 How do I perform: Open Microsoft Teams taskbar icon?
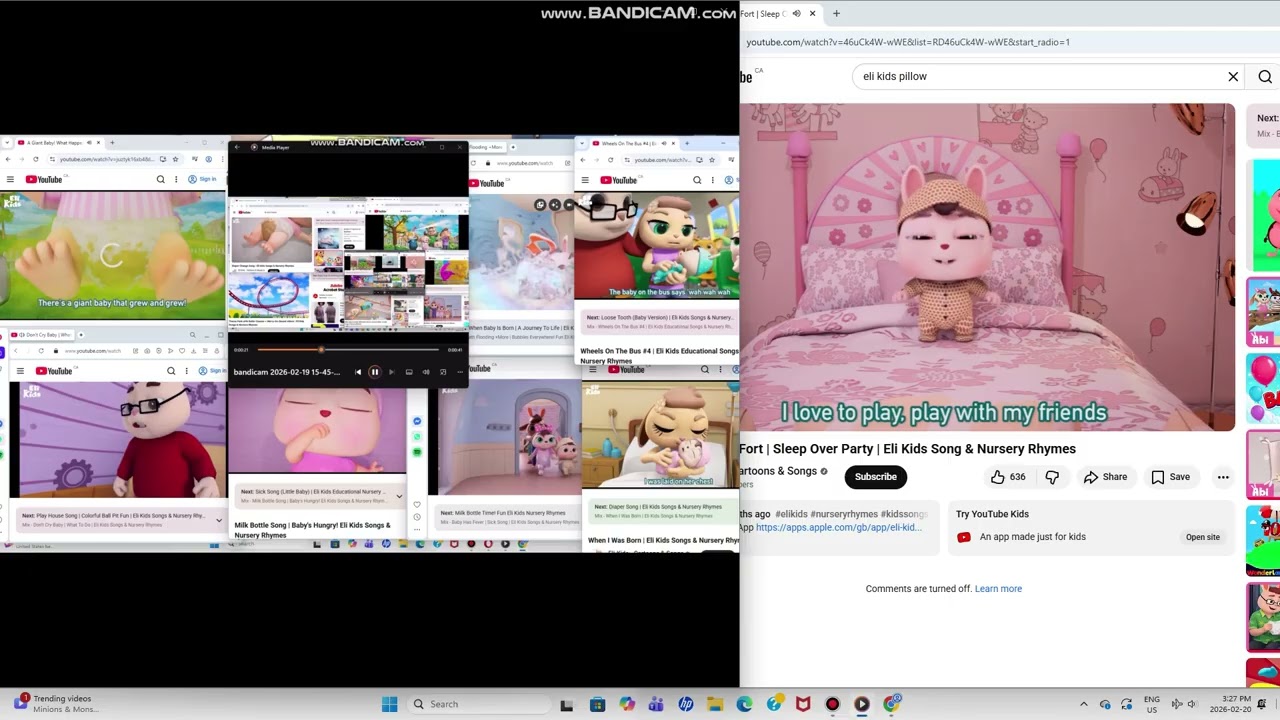point(656,704)
